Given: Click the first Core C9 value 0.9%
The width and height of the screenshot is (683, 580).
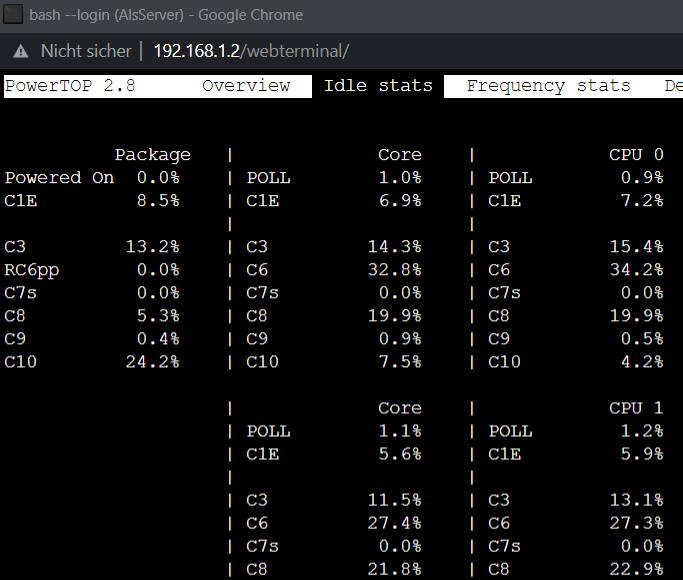Looking at the screenshot, I should pos(400,339).
